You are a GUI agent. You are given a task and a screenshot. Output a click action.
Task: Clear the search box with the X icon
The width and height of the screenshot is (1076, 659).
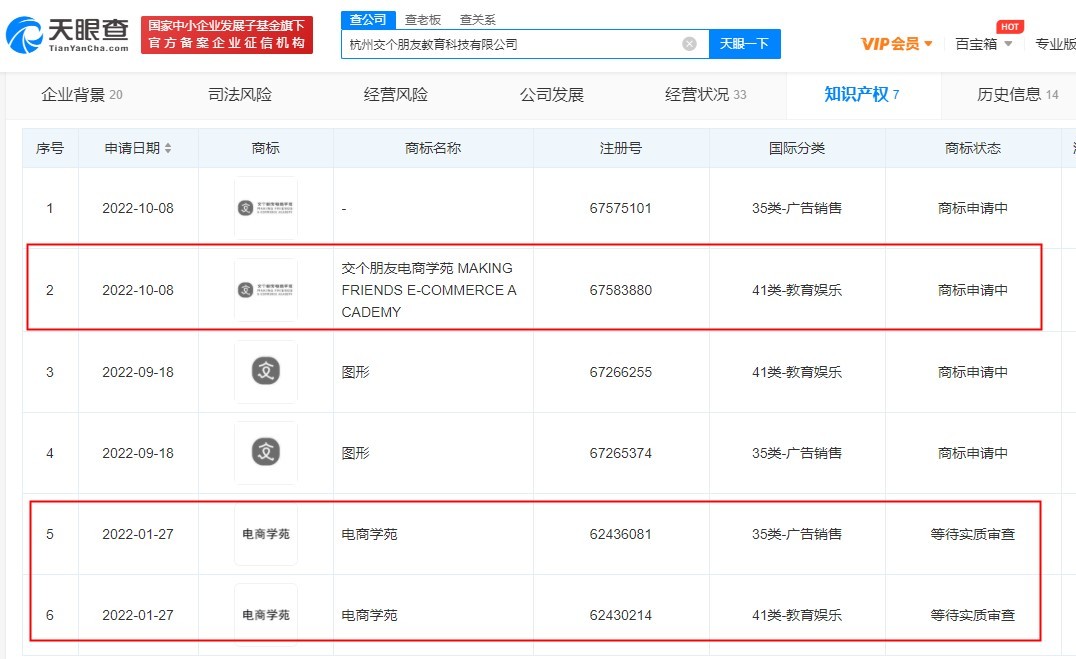689,44
